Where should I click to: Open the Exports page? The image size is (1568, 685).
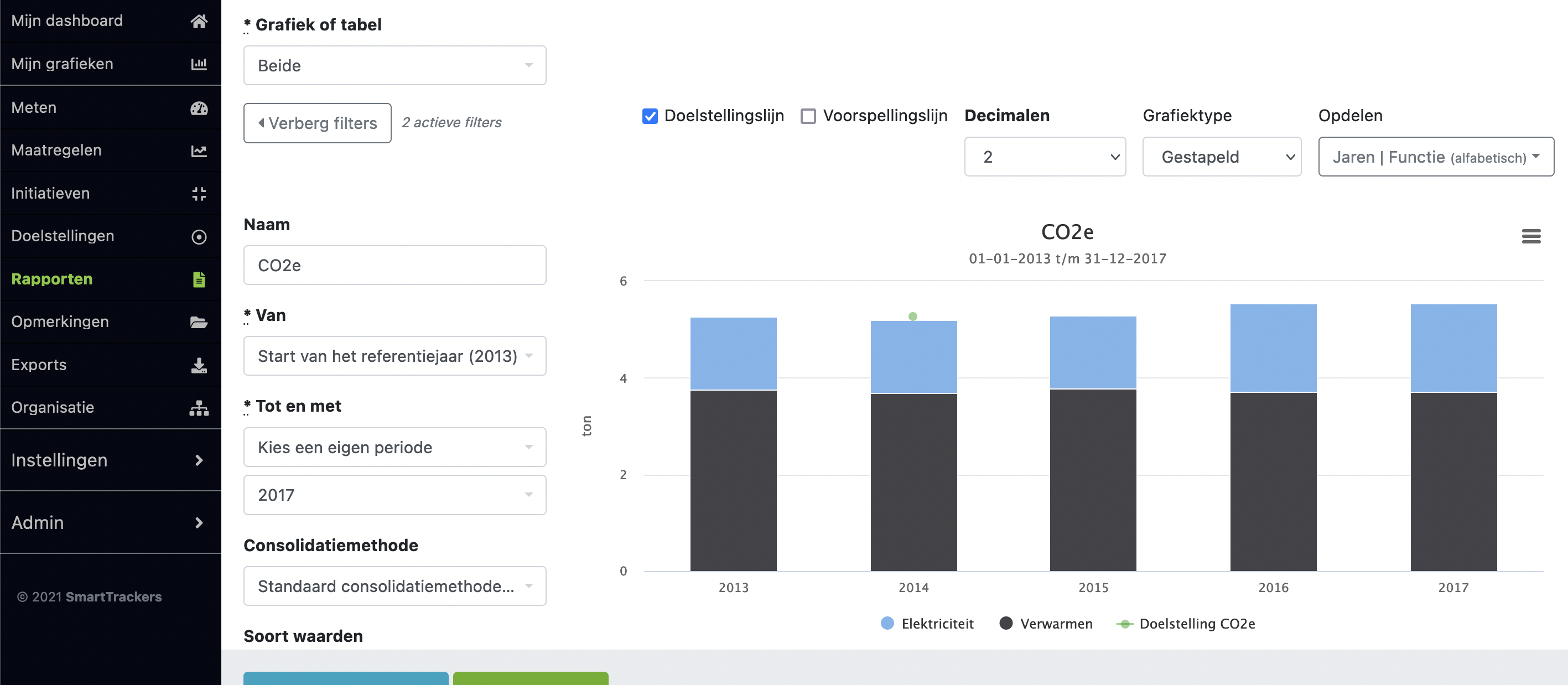pyautogui.click(x=111, y=365)
